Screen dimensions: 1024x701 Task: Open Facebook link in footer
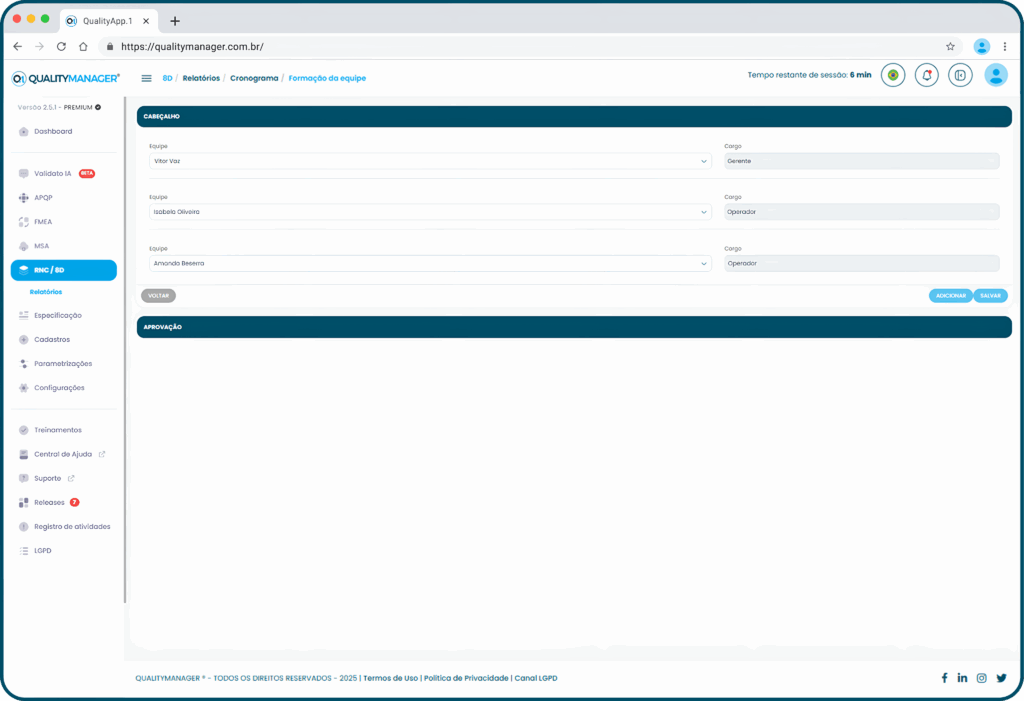point(944,678)
